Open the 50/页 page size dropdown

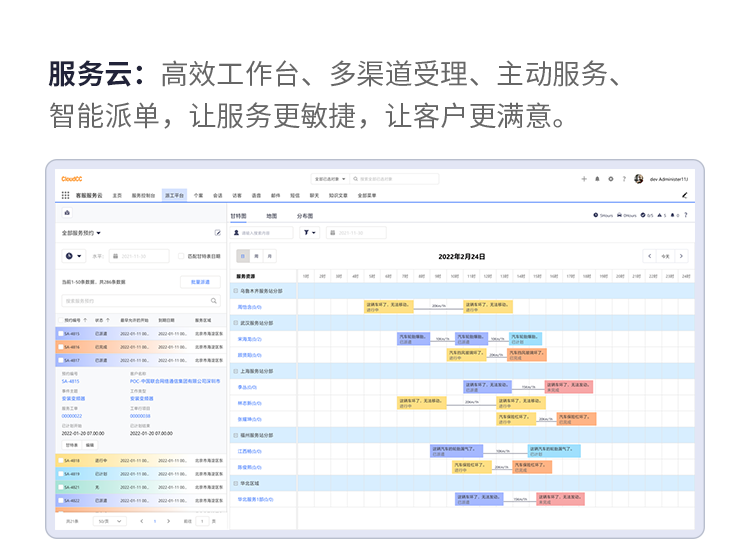(109, 521)
